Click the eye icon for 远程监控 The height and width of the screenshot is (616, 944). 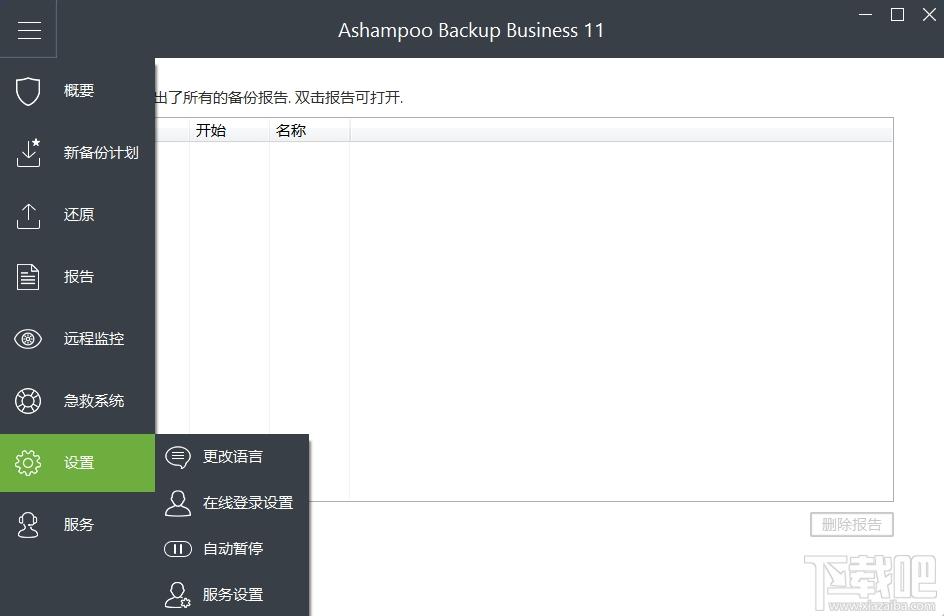(x=28, y=339)
